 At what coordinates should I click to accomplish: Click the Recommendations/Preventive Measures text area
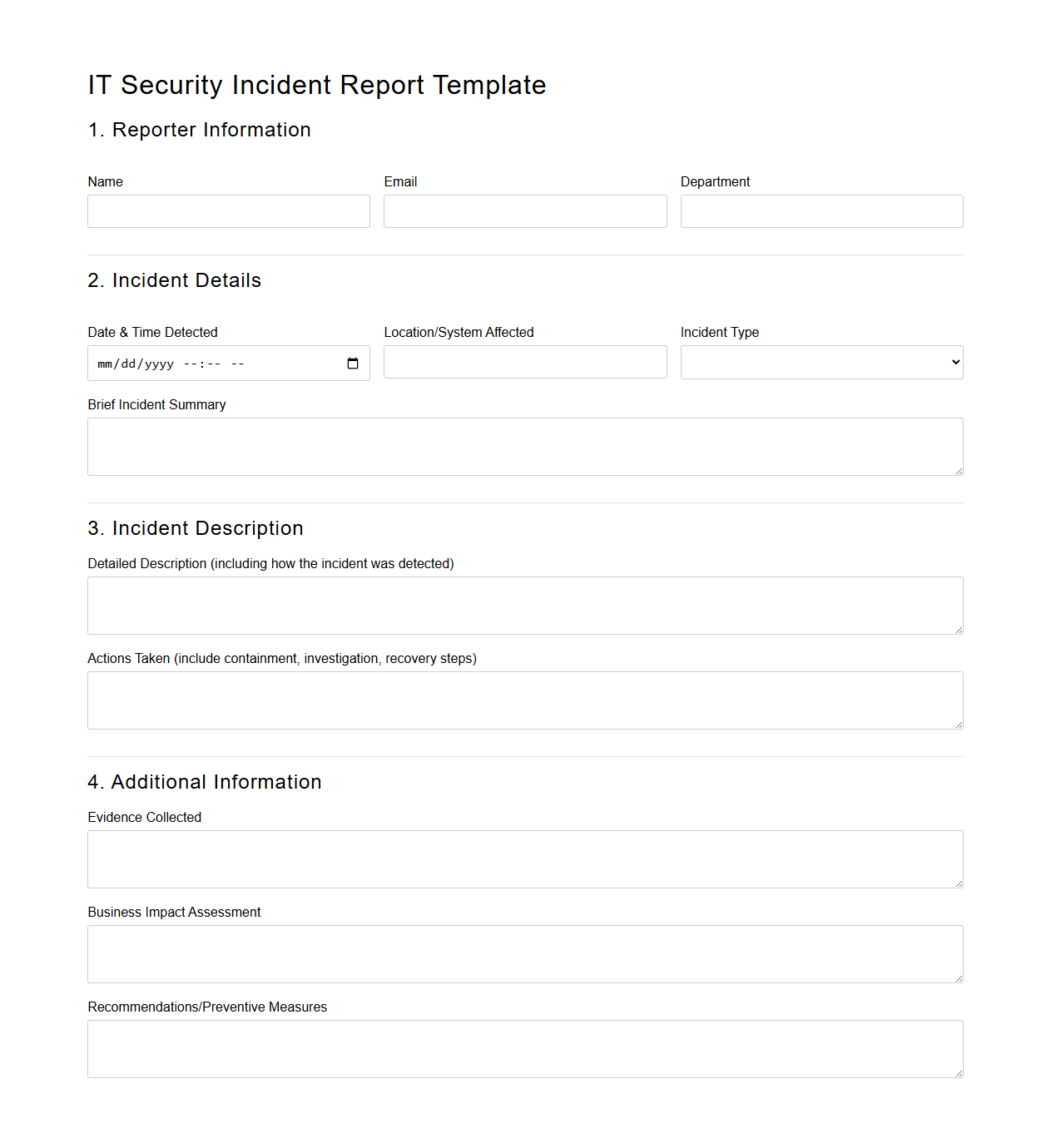(524, 1048)
